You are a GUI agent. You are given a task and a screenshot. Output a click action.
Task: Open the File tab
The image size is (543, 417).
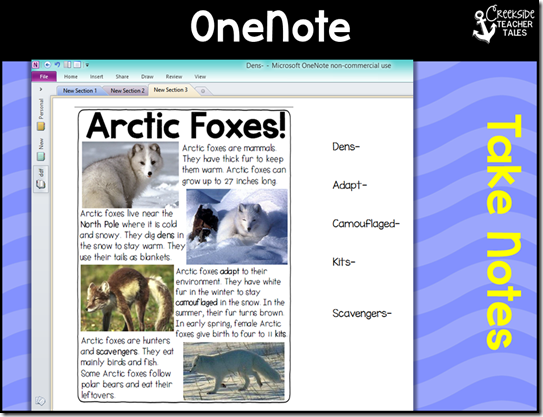[44, 77]
